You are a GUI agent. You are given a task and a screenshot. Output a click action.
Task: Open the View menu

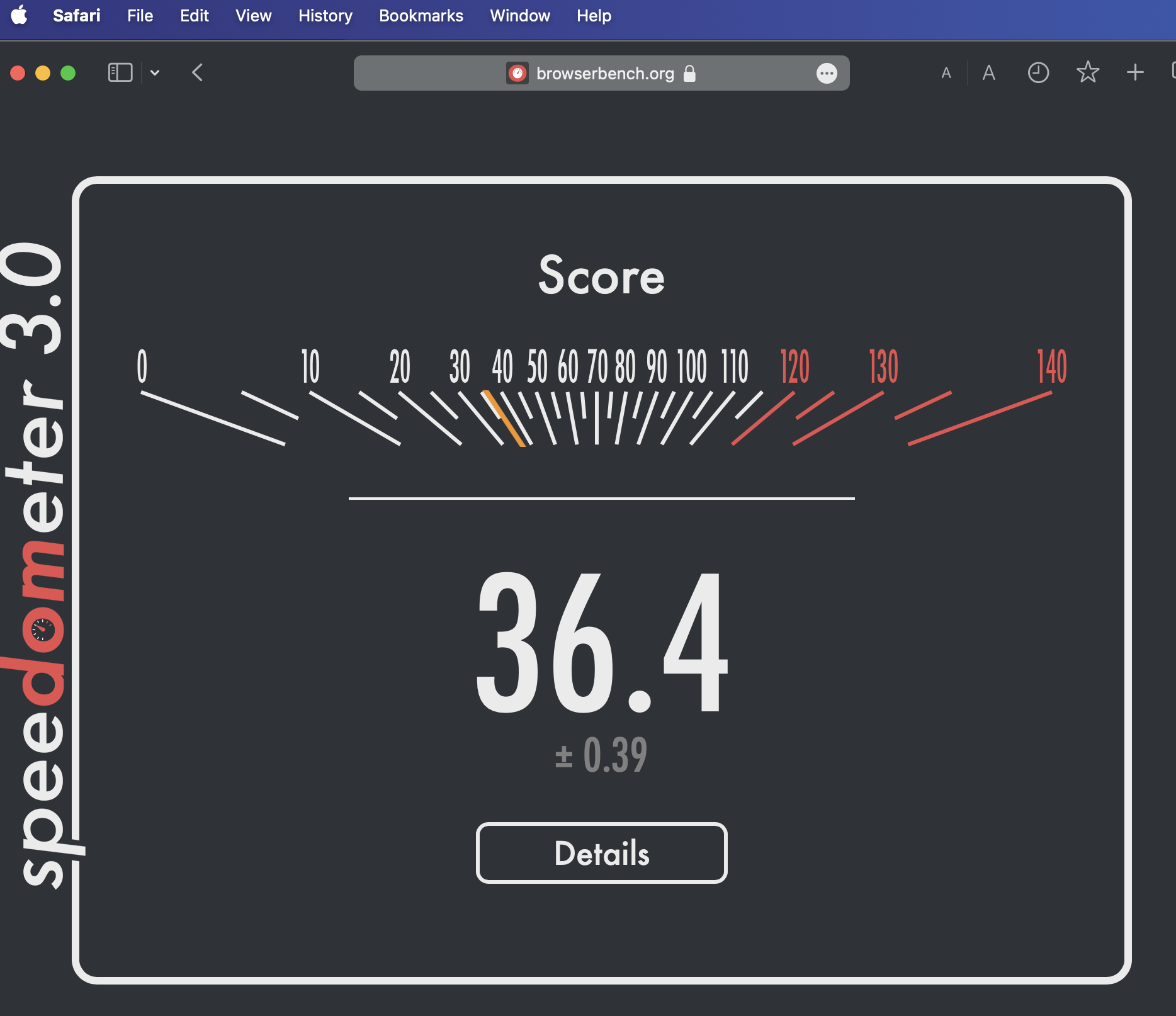tap(253, 16)
